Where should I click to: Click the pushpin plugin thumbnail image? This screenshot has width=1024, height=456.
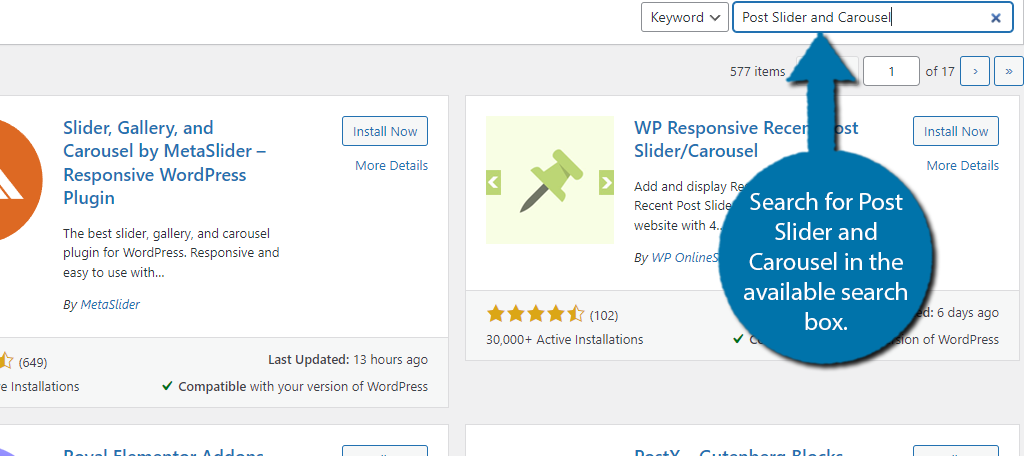[x=550, y=180]
